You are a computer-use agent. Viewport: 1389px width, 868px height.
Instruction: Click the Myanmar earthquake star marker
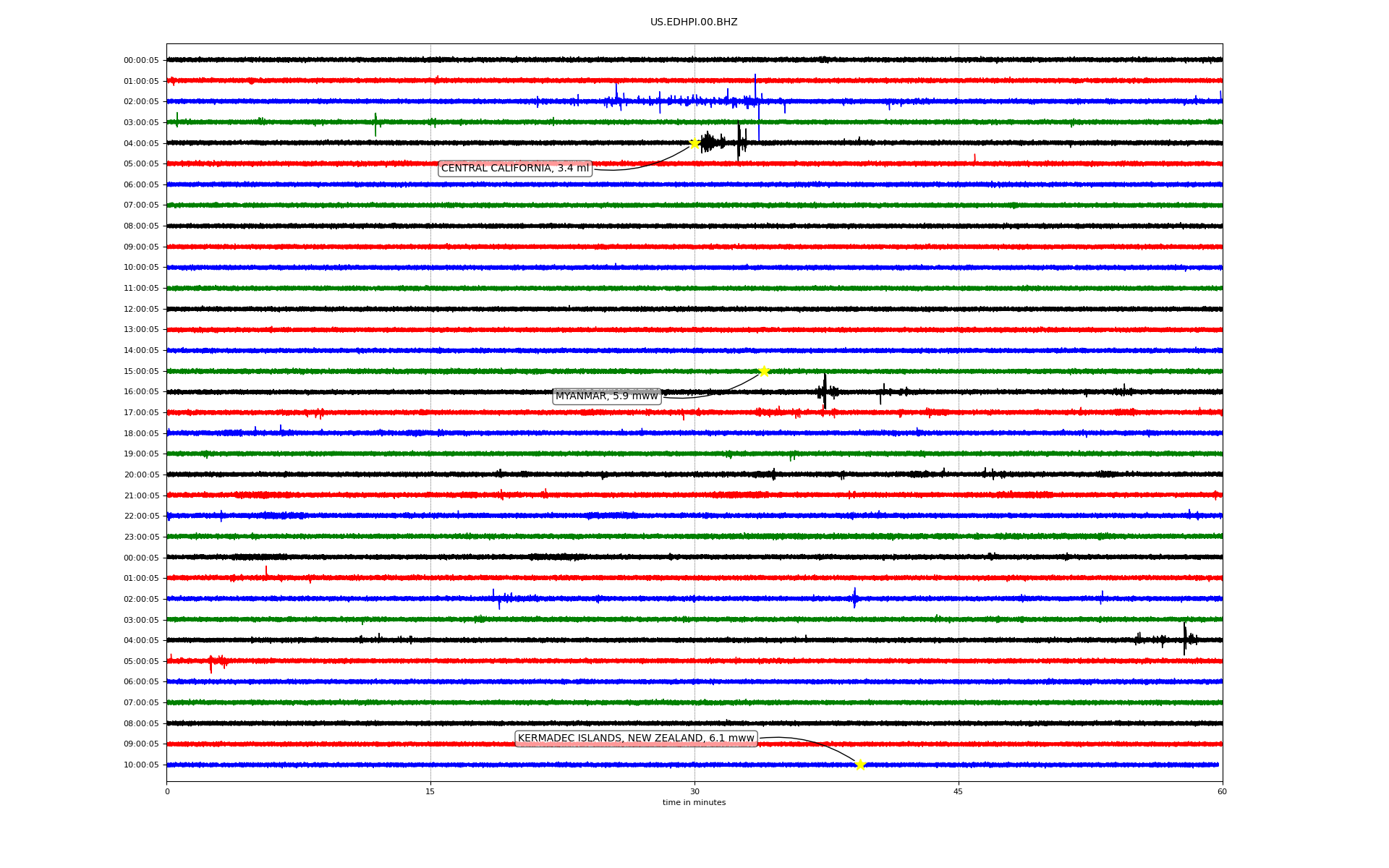pyautogui.click(x=764, y=372)
